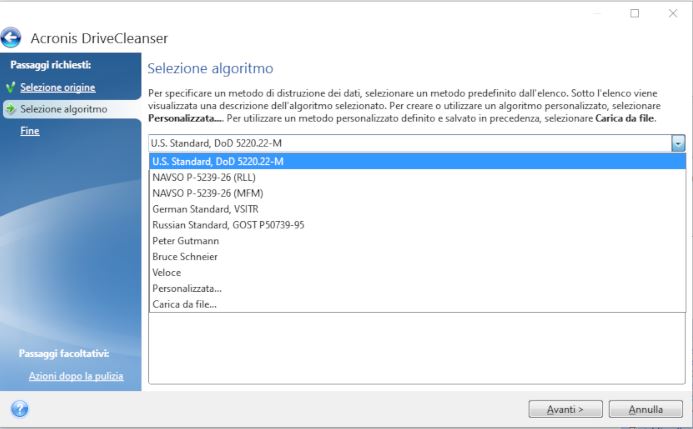Pick German Standard, VSITR

[x=418, y=209]
